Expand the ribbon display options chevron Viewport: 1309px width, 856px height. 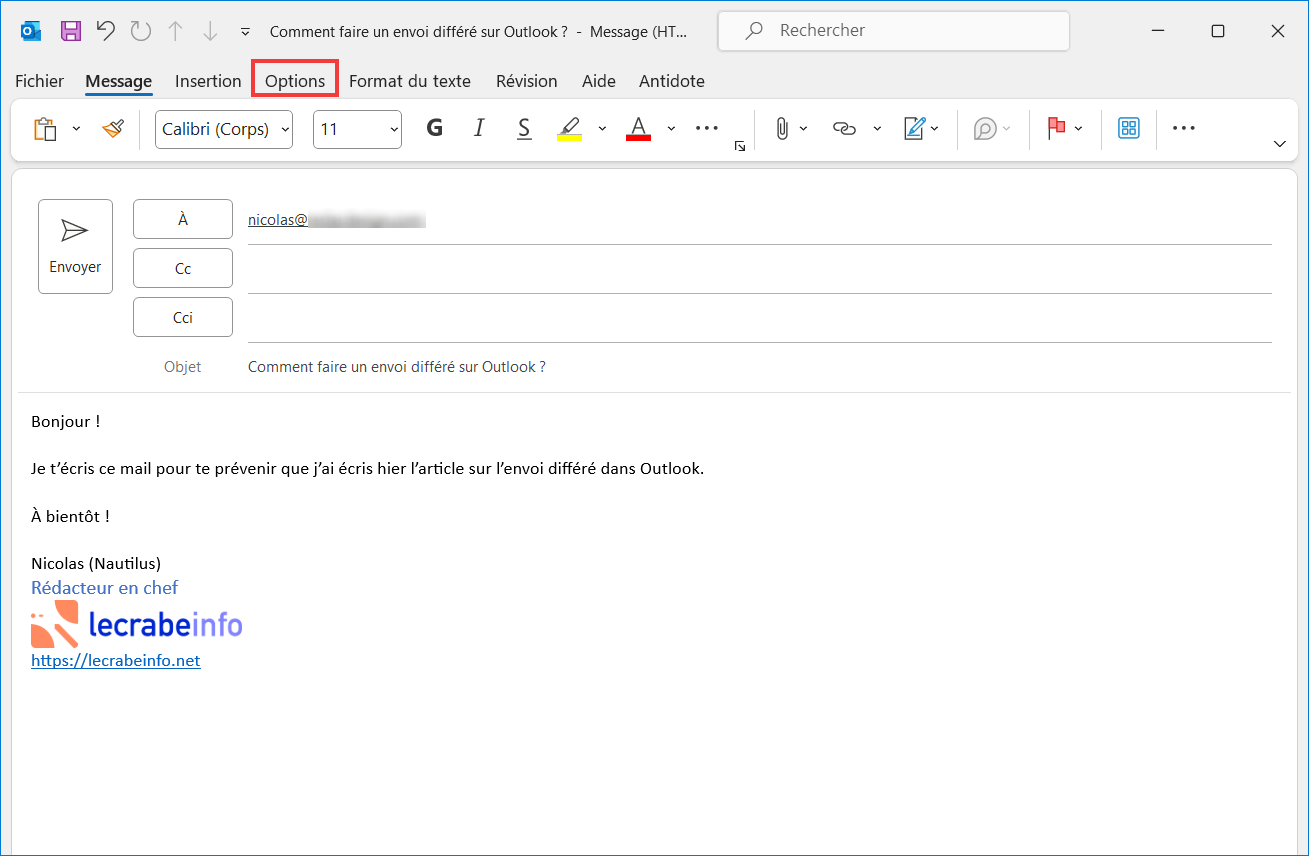(x=1279, y=145)
